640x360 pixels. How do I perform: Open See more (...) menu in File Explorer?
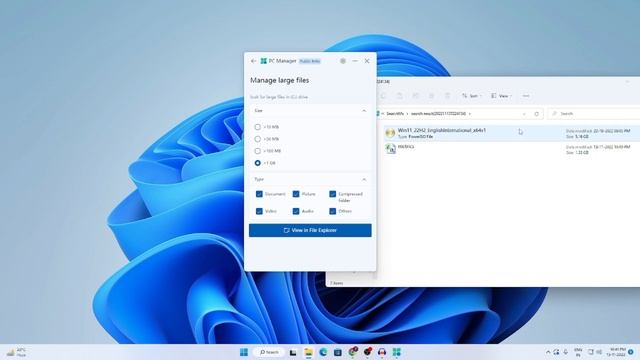click(526, 96)
